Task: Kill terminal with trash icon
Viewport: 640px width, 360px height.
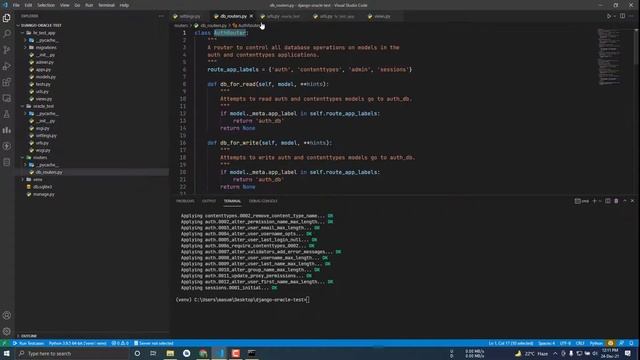Action: tap(616, 201)
